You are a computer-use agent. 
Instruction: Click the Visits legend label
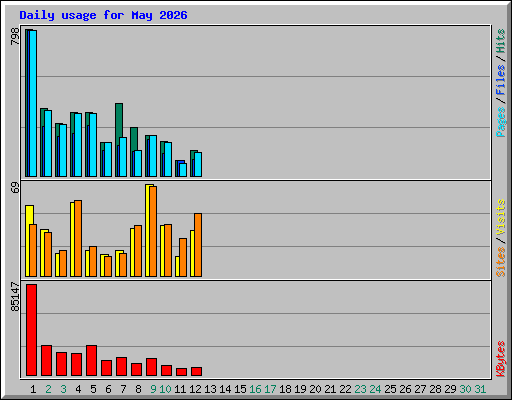pyautogui.click(x=500, y=218)
